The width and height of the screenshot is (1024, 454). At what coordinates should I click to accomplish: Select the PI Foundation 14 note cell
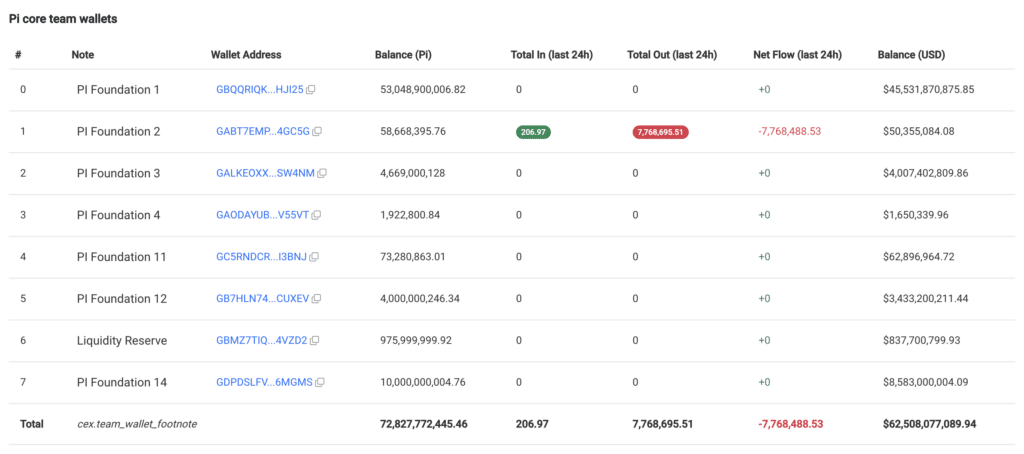121,383
